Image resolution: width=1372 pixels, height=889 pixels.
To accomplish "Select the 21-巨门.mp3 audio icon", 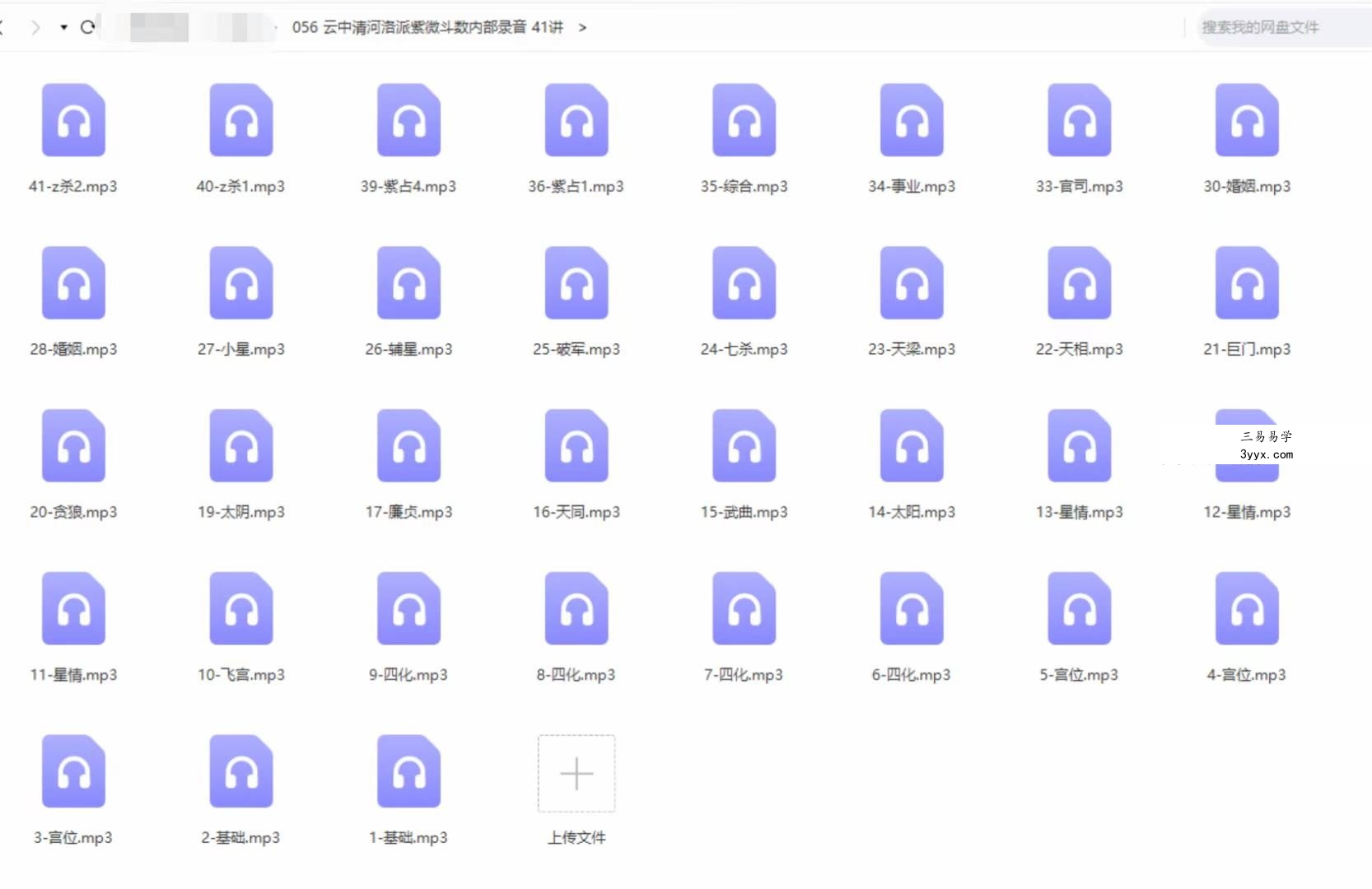I will click(x=1247, y=283).
